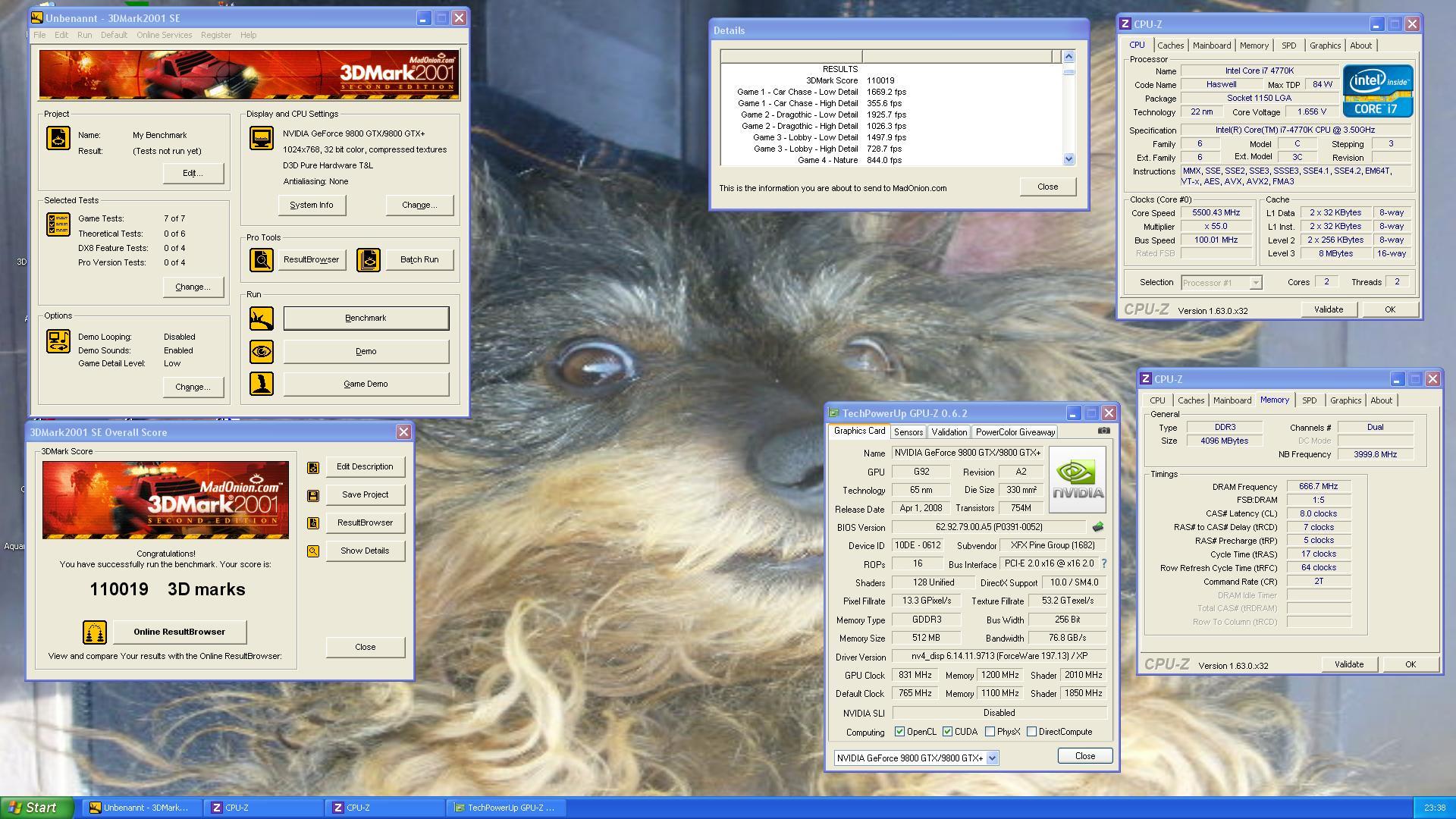The width and height of the screenshot is (1456, 819).
Task: Toggle the DirectCompute checkbox in GPU-Z
Action: [1031, 732]
